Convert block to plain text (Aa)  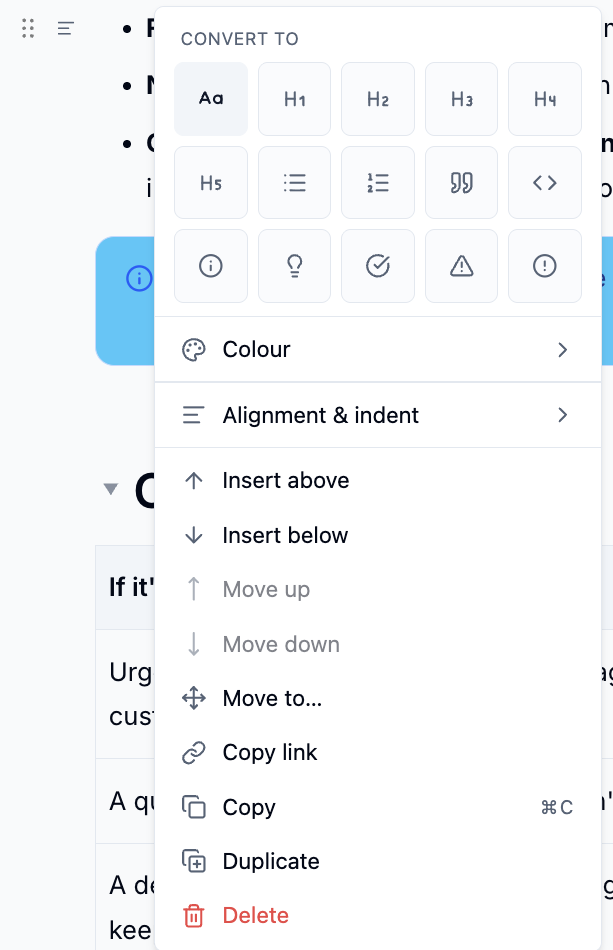click(211, 99)
